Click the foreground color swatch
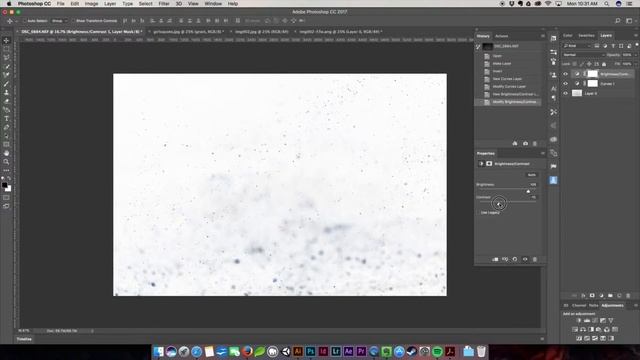 (4, 185)
